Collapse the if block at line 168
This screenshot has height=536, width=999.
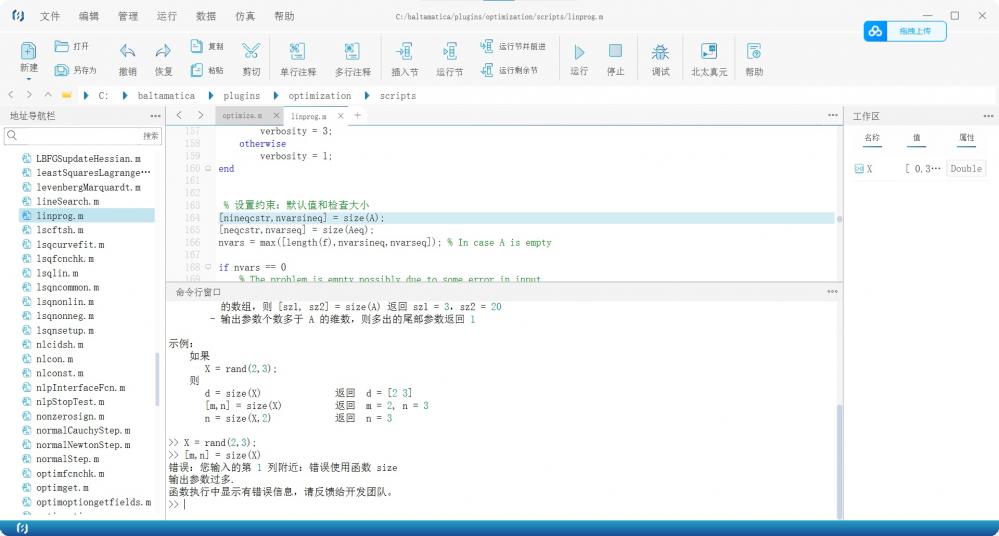point(208,268)
